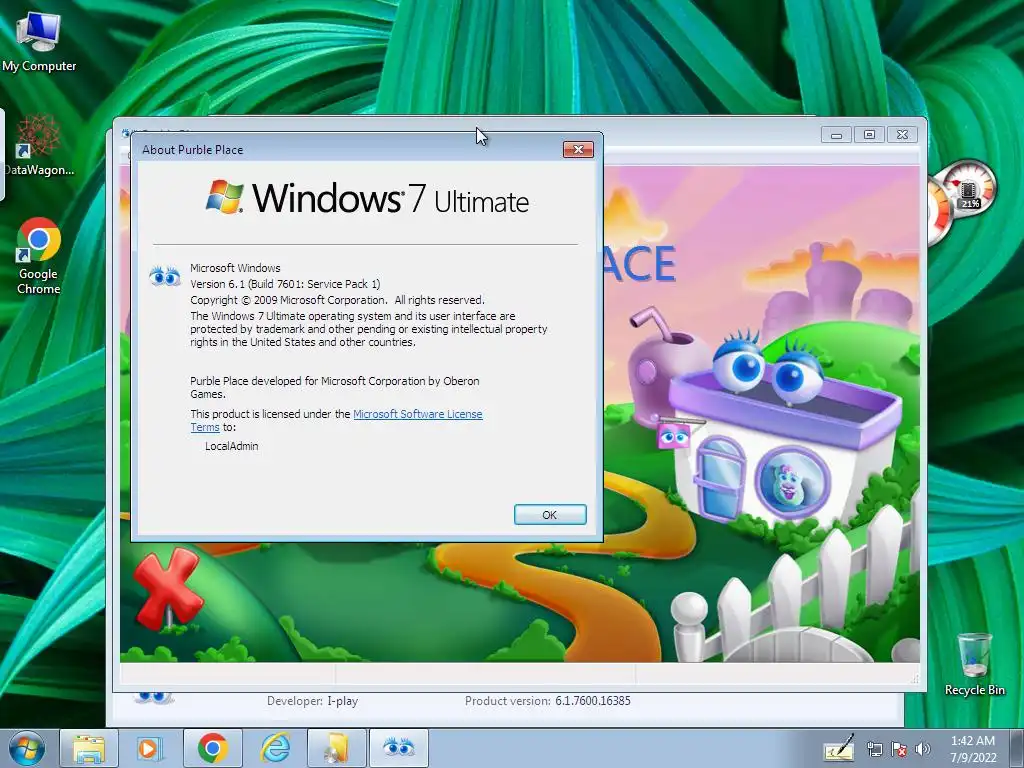The height and width of the screenshot is (768, 1024).
Task: Launch Google Chrome from the desktop
Action: point(39,256)
